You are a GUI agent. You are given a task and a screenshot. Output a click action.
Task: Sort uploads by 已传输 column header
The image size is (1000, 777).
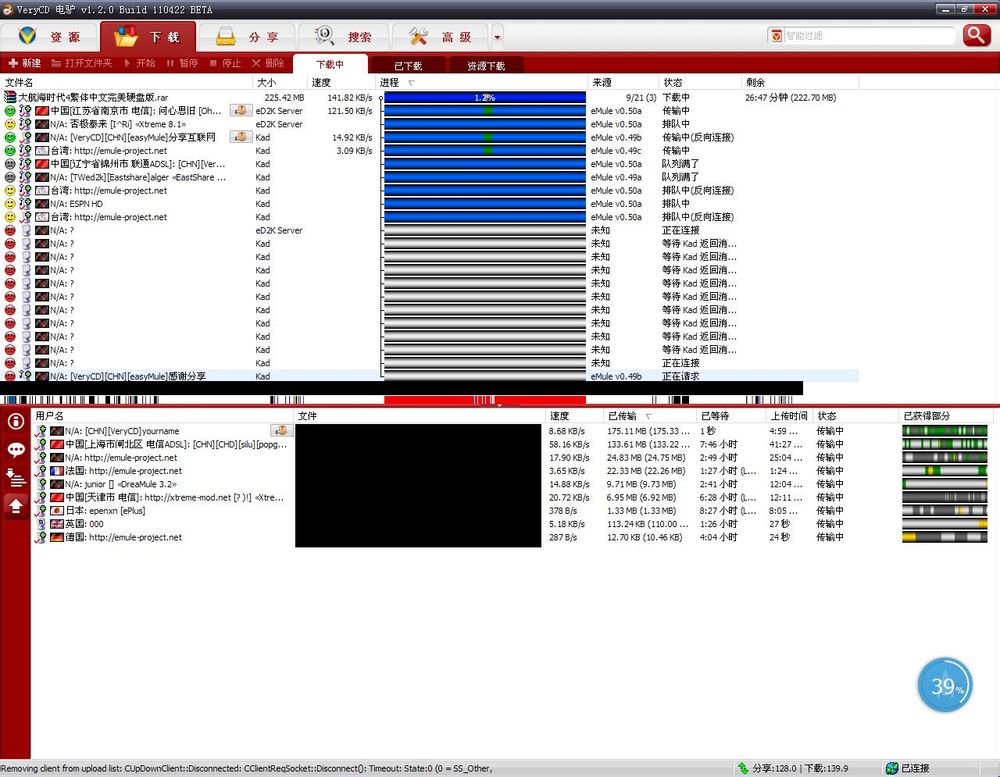(650, 416)
